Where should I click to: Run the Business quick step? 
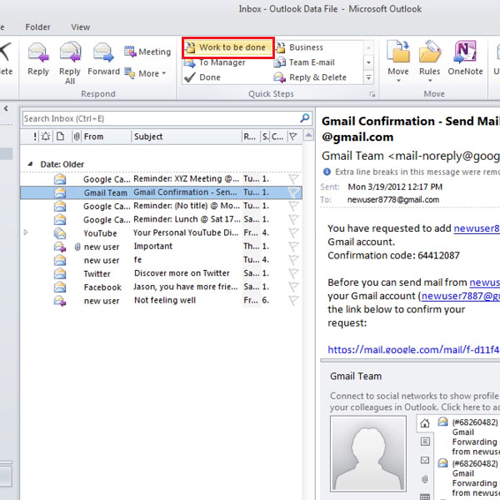[299, 47]
